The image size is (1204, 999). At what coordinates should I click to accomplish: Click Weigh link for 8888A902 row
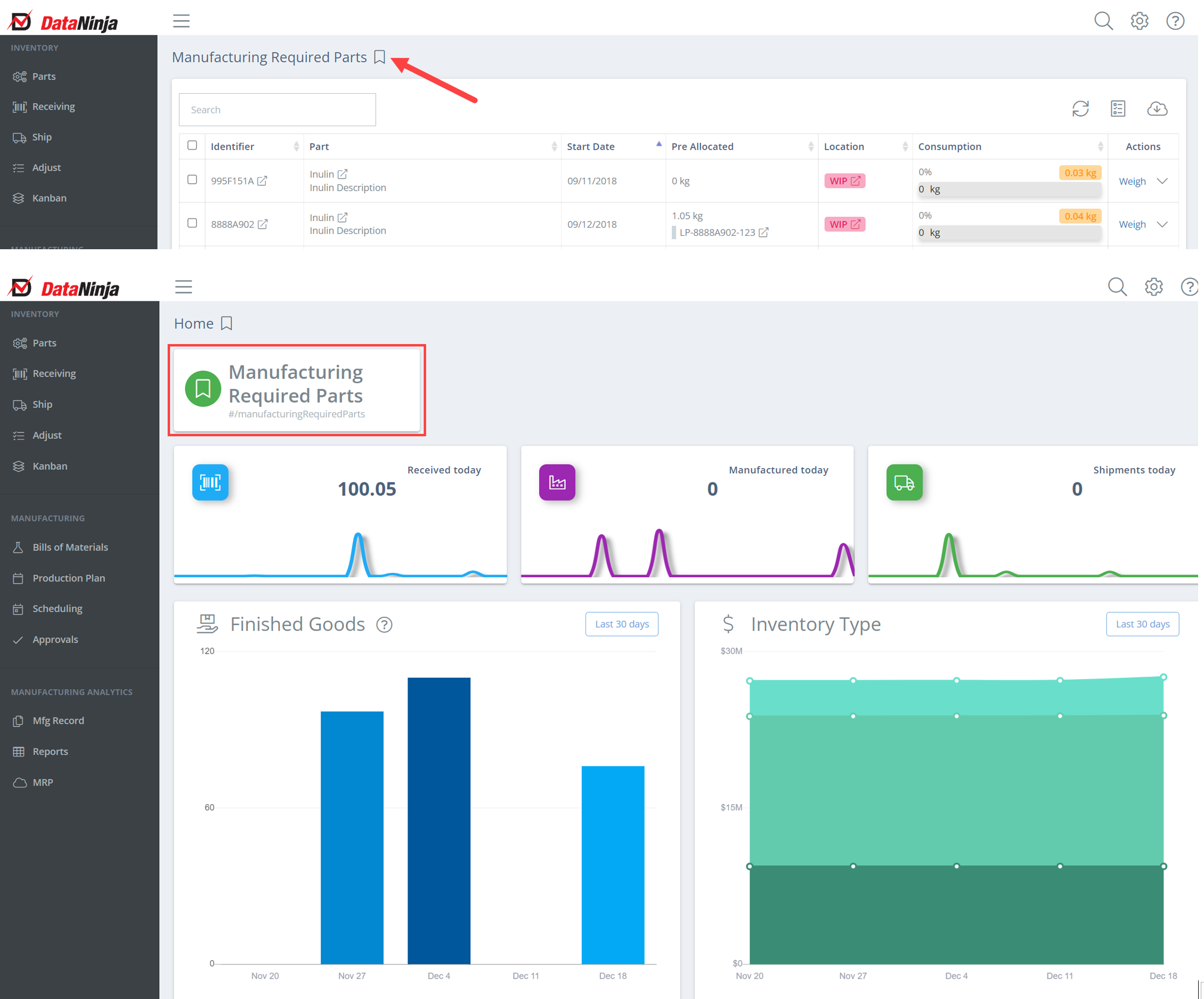(1132, 225)
